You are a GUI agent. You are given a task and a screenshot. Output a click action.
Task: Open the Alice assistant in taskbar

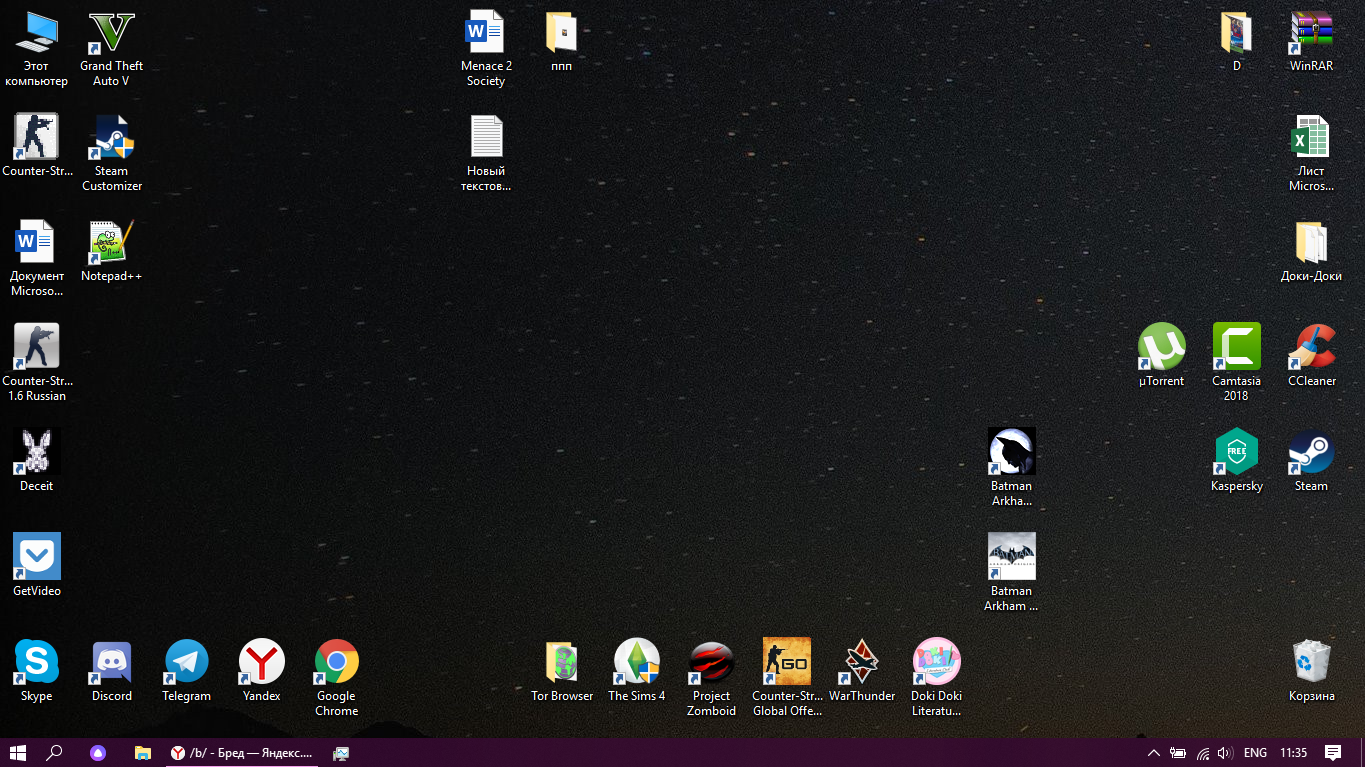click(98, 752)
